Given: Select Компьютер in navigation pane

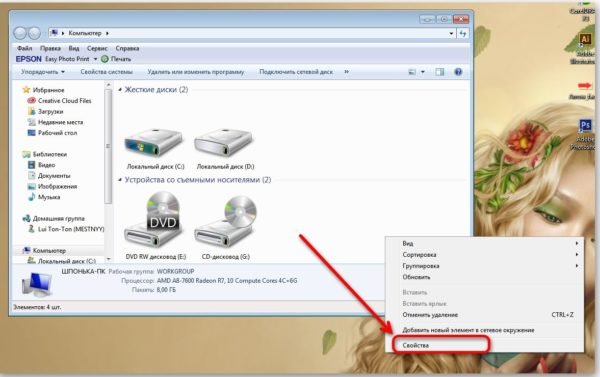Looking at the screenshot, I should [49, 250].
